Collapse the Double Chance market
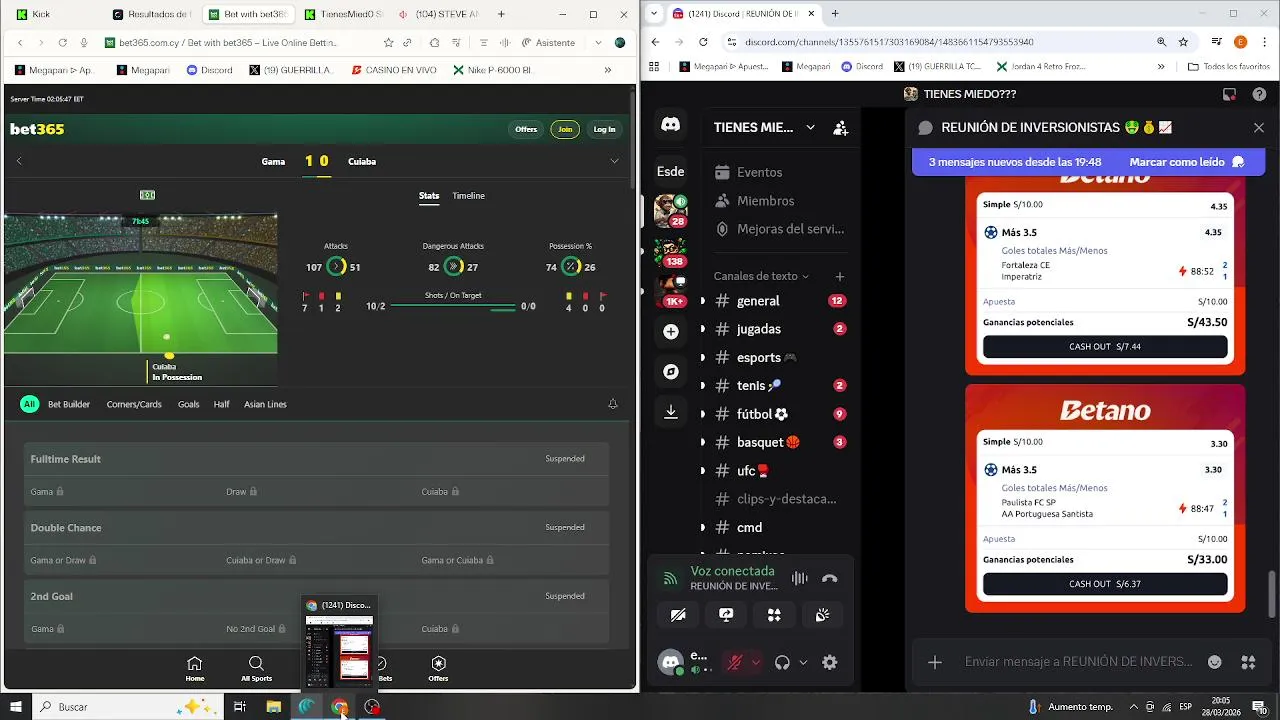The width and height of the screenshot is (1280, 720). coord(316,527)
